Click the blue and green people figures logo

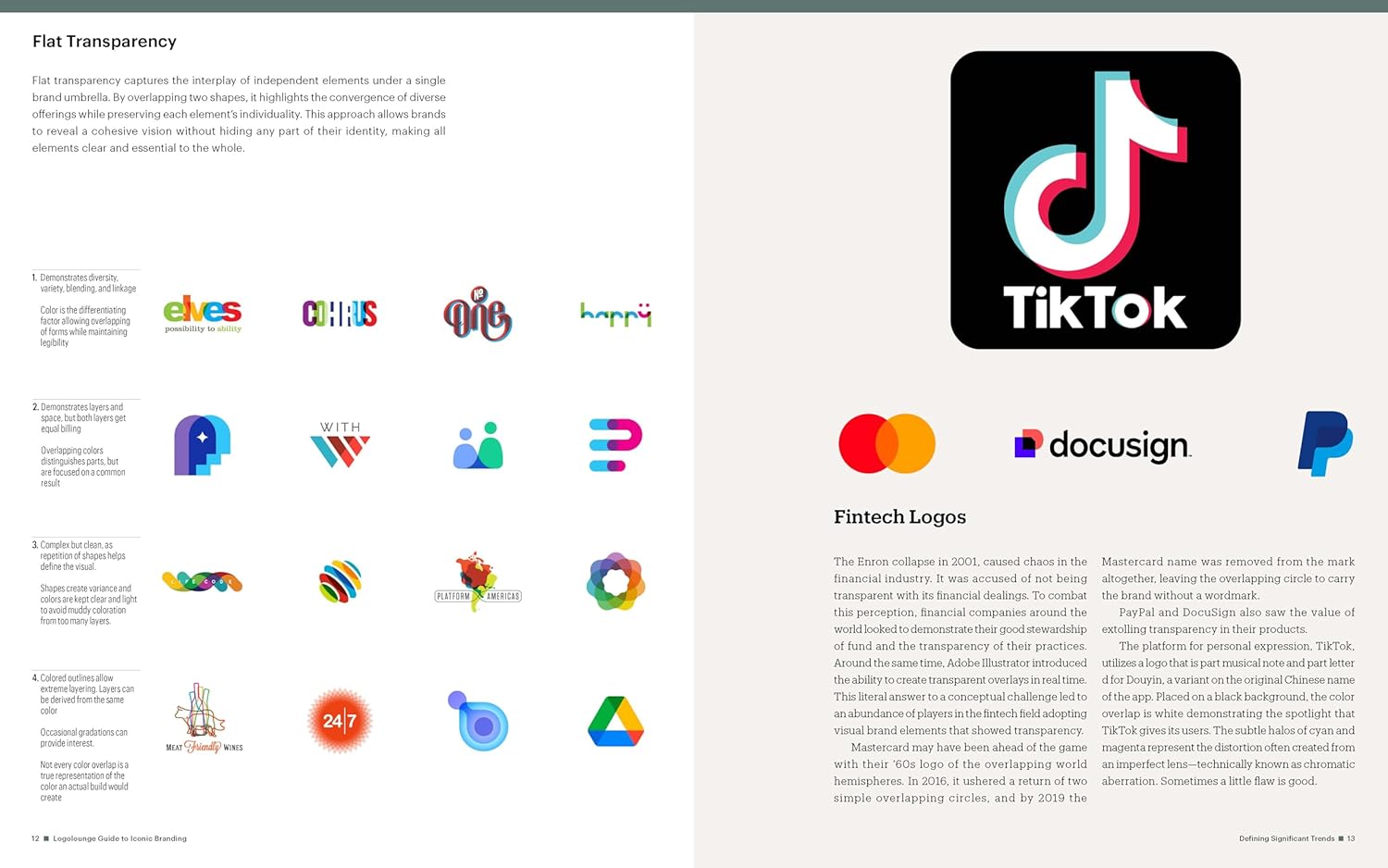point(477,445)
